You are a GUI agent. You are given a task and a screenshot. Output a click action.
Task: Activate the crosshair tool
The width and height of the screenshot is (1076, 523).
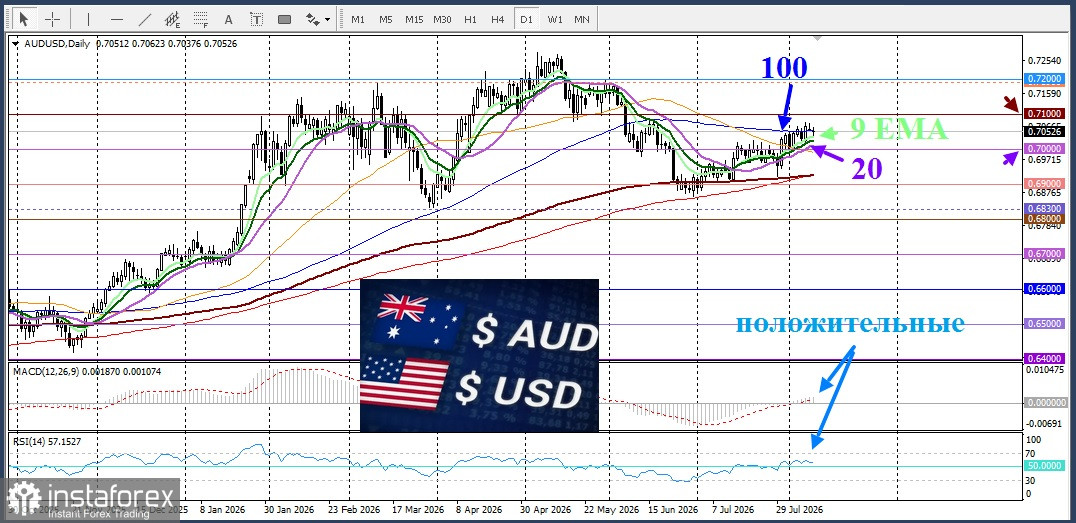pos(52,19)
